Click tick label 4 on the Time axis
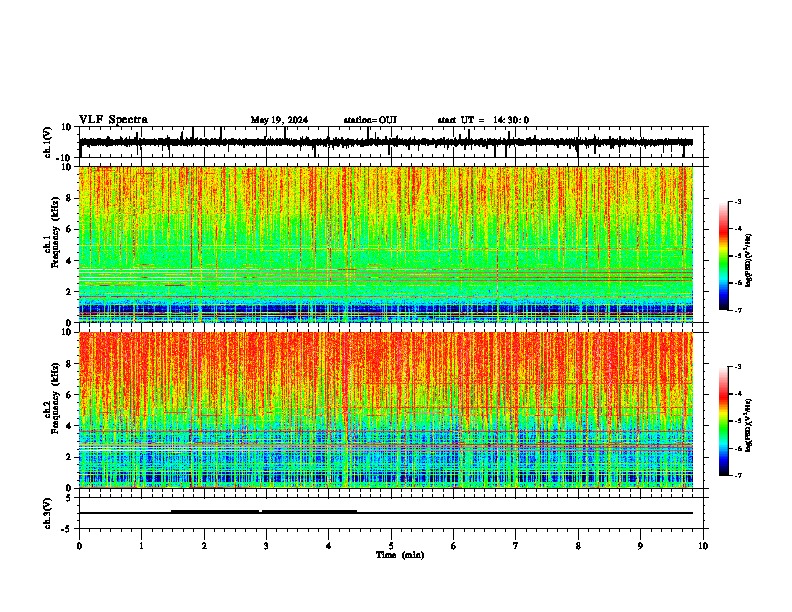The height and width of the screenshot is (612, 792). click(329, 546)
